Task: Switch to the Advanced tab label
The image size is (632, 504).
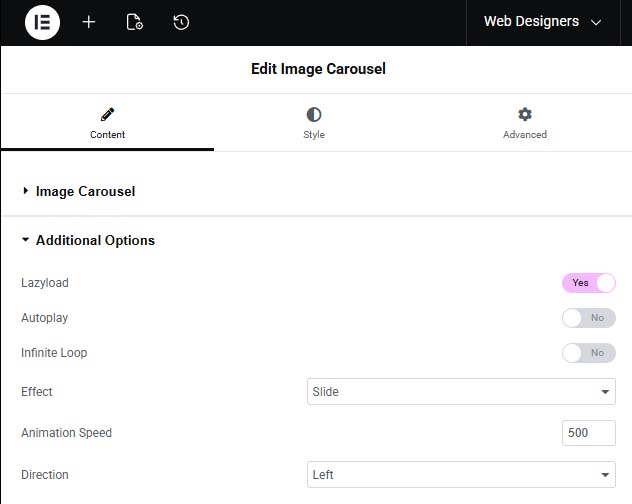Action: [x=525, y=135]
